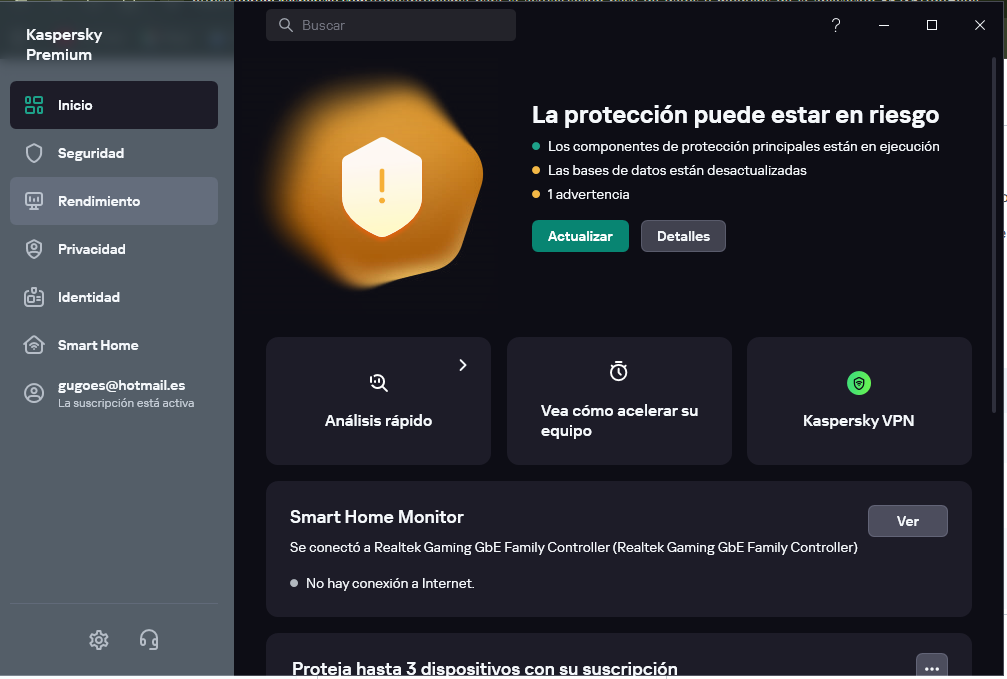Click the vertical scrollbar on the right
This screenshot has width=1007, height=679.
994,234
